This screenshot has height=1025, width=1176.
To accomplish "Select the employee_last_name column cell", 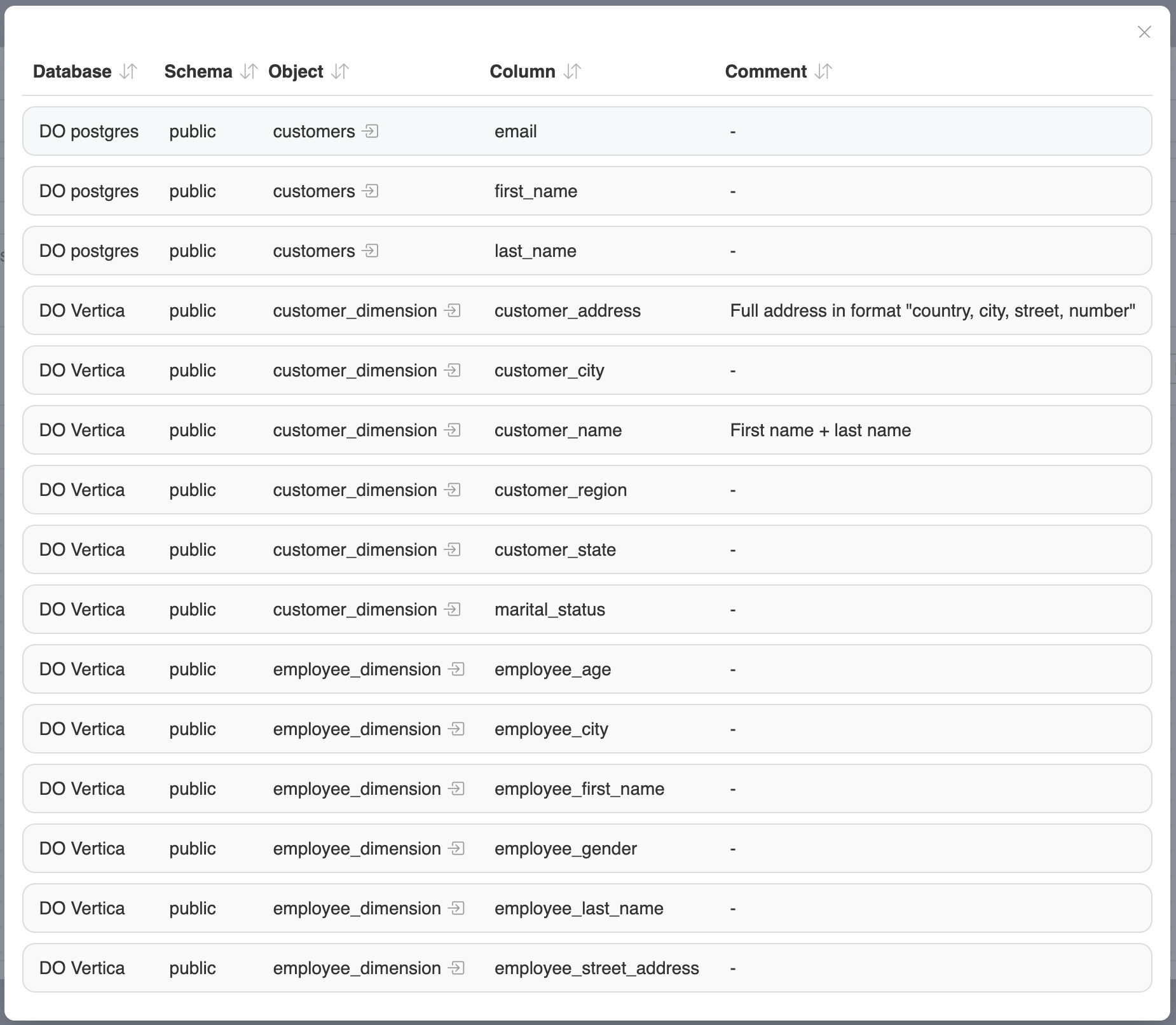I will click(x=579, y=908).
